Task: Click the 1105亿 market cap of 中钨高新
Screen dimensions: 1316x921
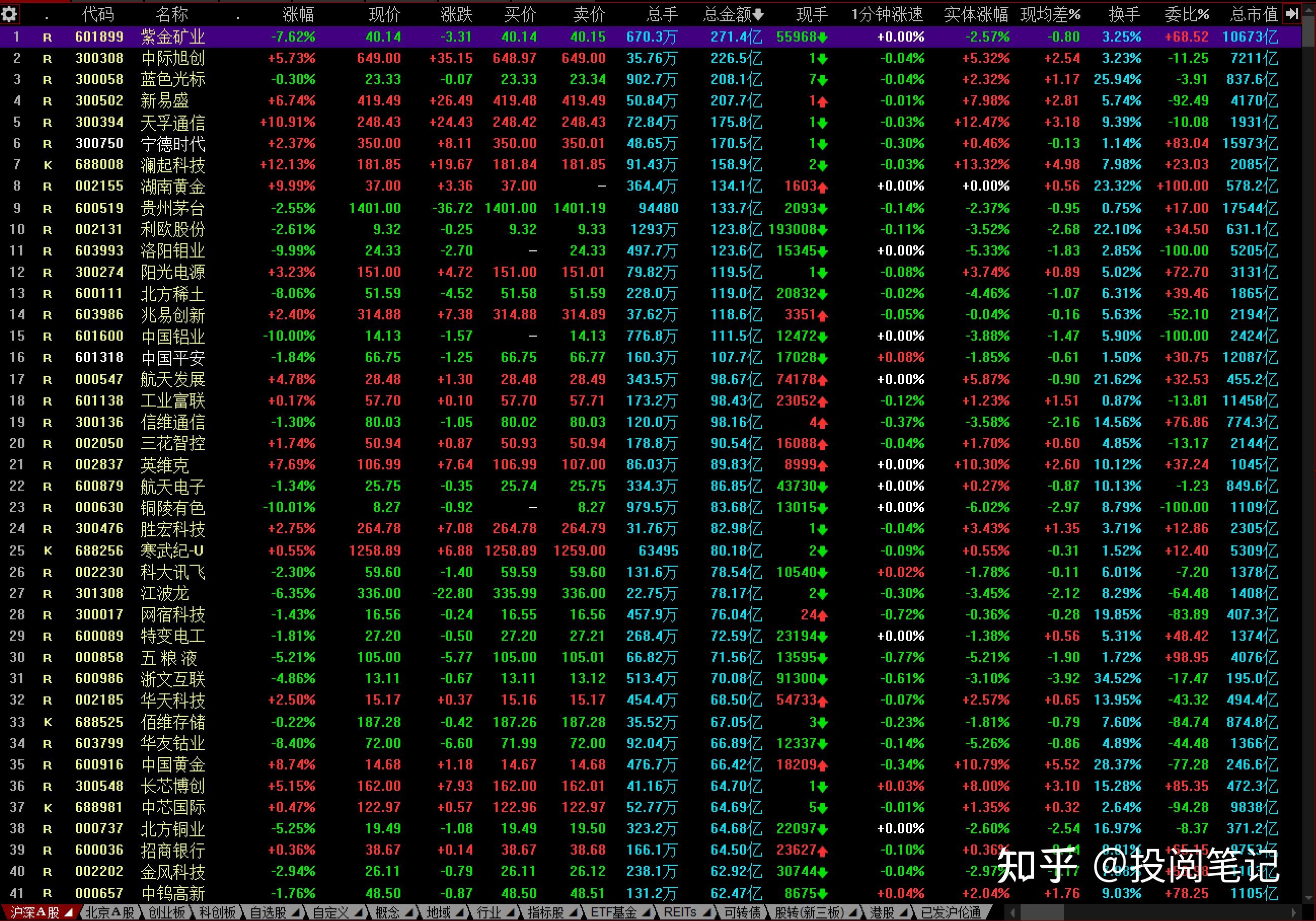Action: coord(1254,893)
